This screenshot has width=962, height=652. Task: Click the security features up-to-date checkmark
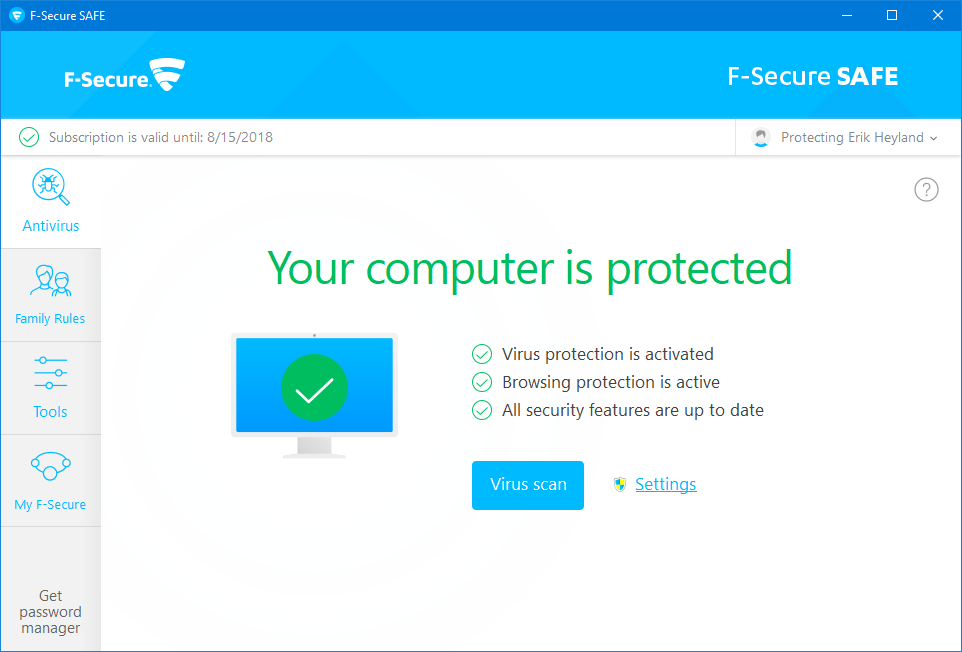coord(482,410)
